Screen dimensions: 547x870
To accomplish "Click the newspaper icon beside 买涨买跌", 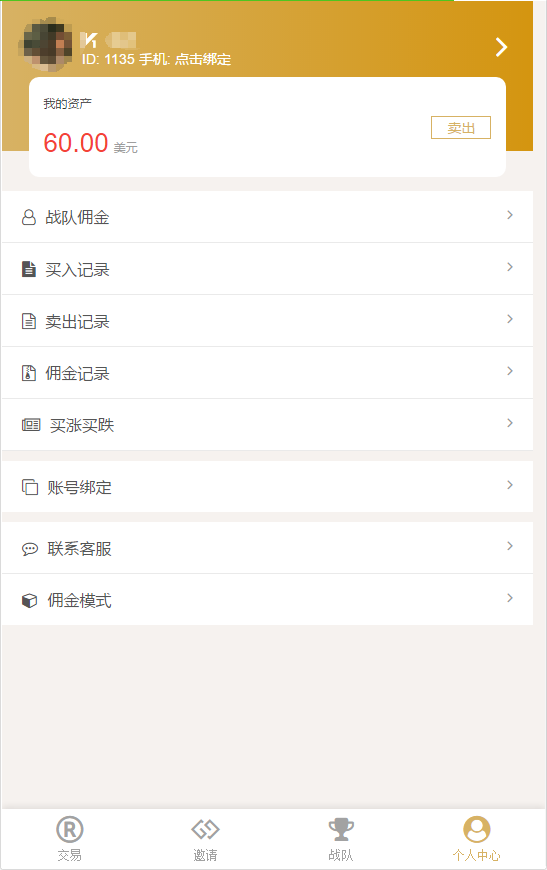I will coord(31,425).
